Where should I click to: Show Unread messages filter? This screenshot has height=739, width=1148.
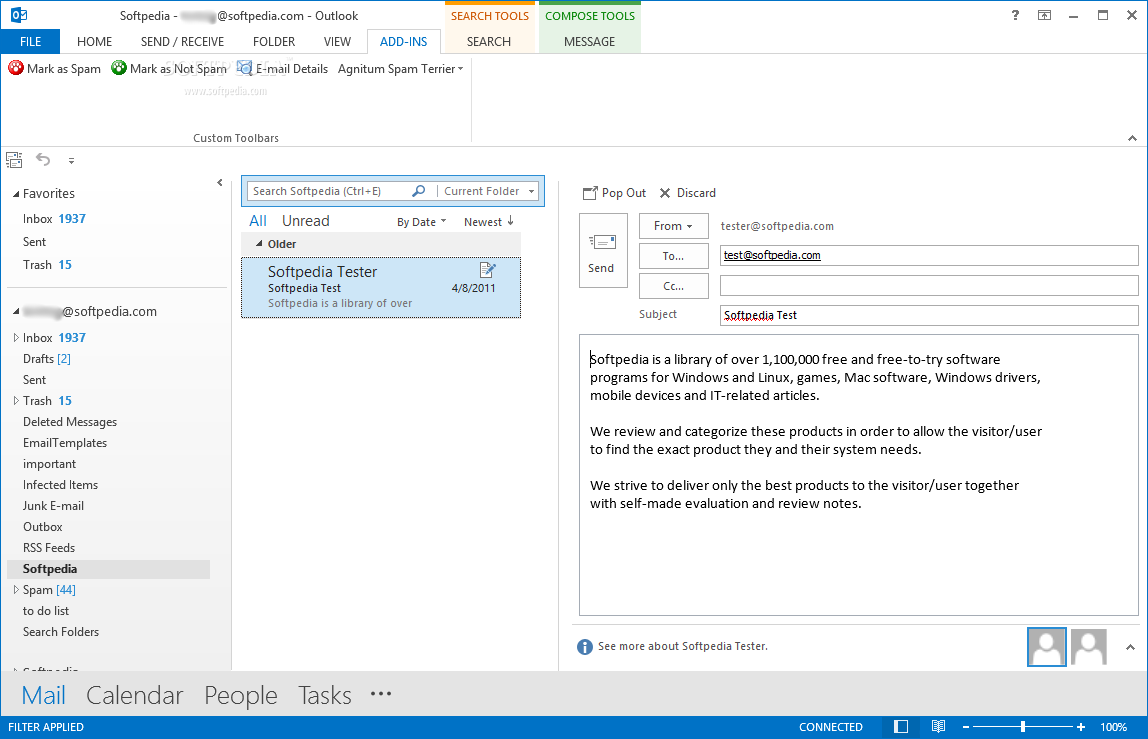(305, 220)
